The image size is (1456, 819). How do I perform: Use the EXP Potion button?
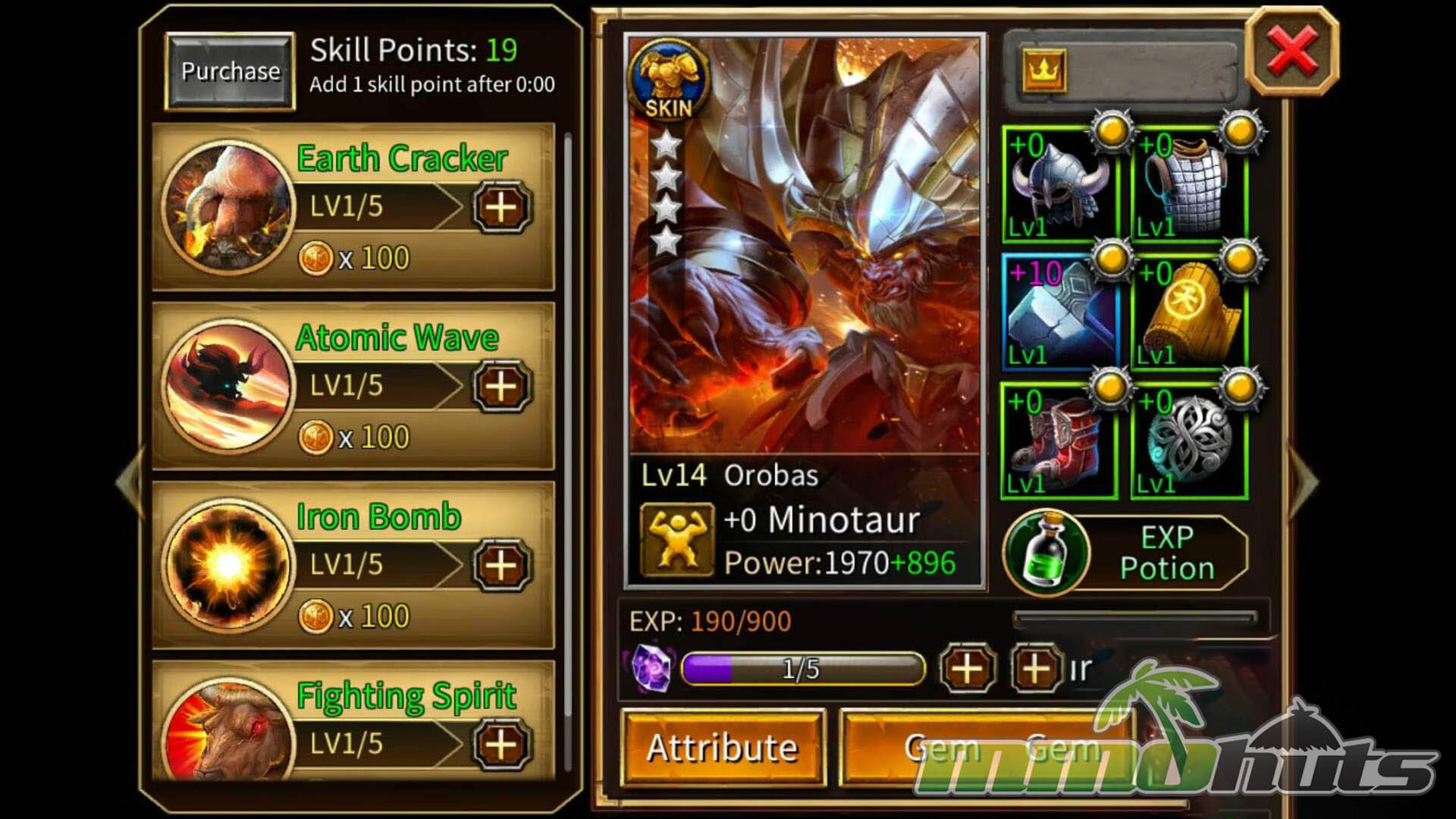(x=1125, y=553)
